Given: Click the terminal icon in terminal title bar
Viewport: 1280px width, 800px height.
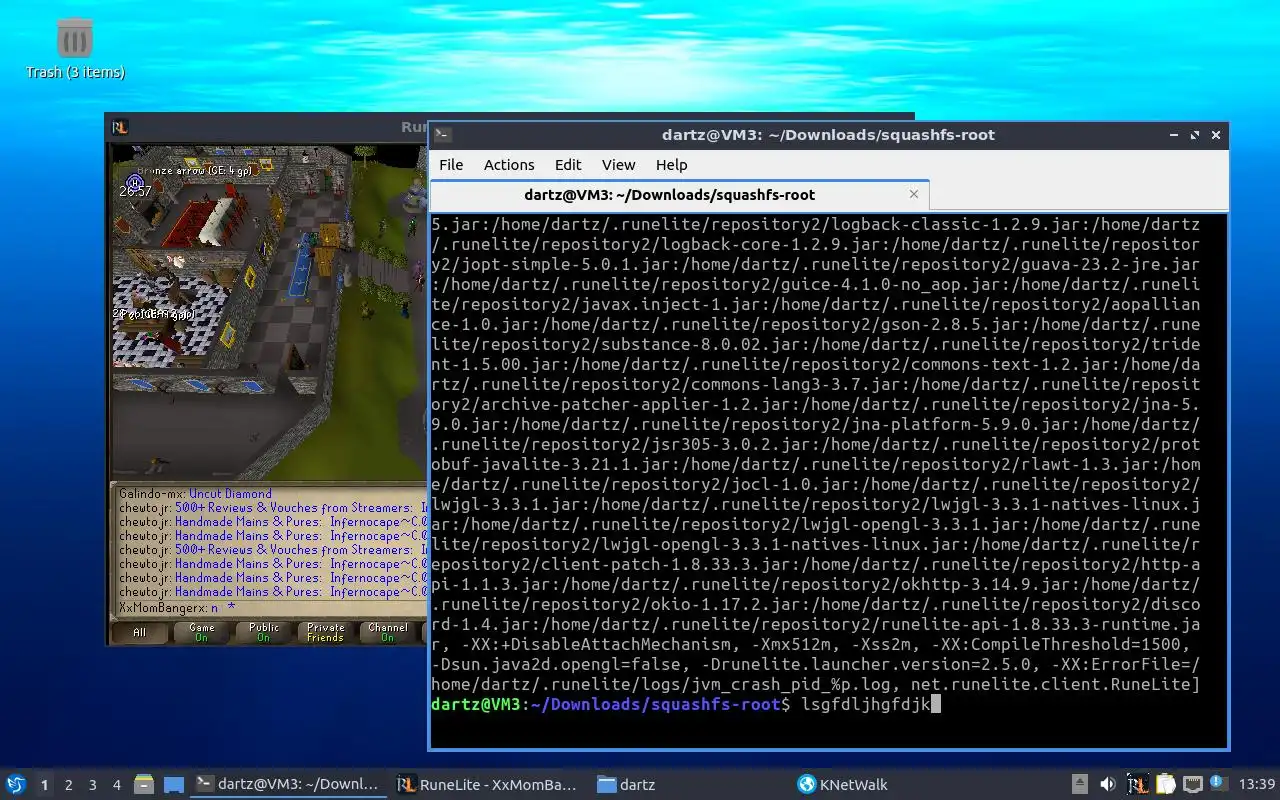Looking at the screenshot, I should tap(443, 135).
